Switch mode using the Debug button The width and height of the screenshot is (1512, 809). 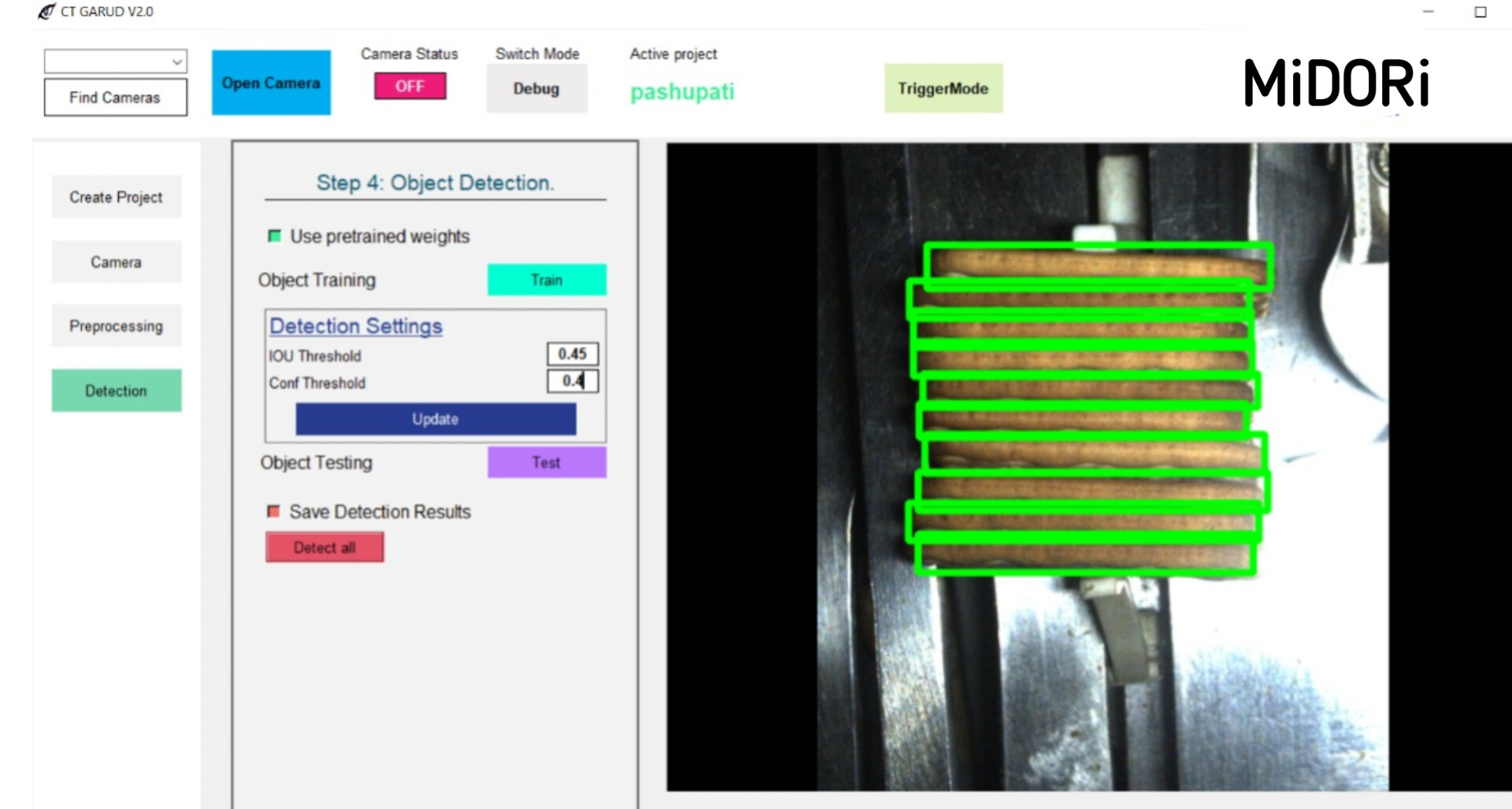[x=536, y=89]
